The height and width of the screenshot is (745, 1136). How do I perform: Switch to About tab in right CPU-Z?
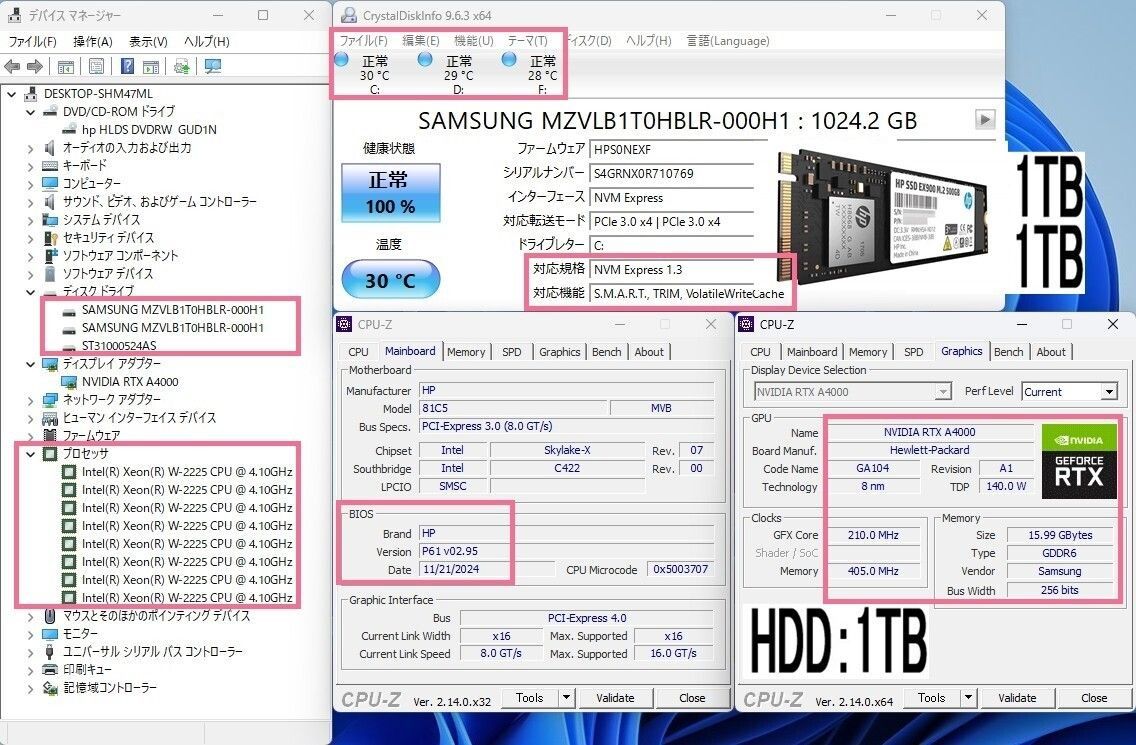[x=1051, y=351]
